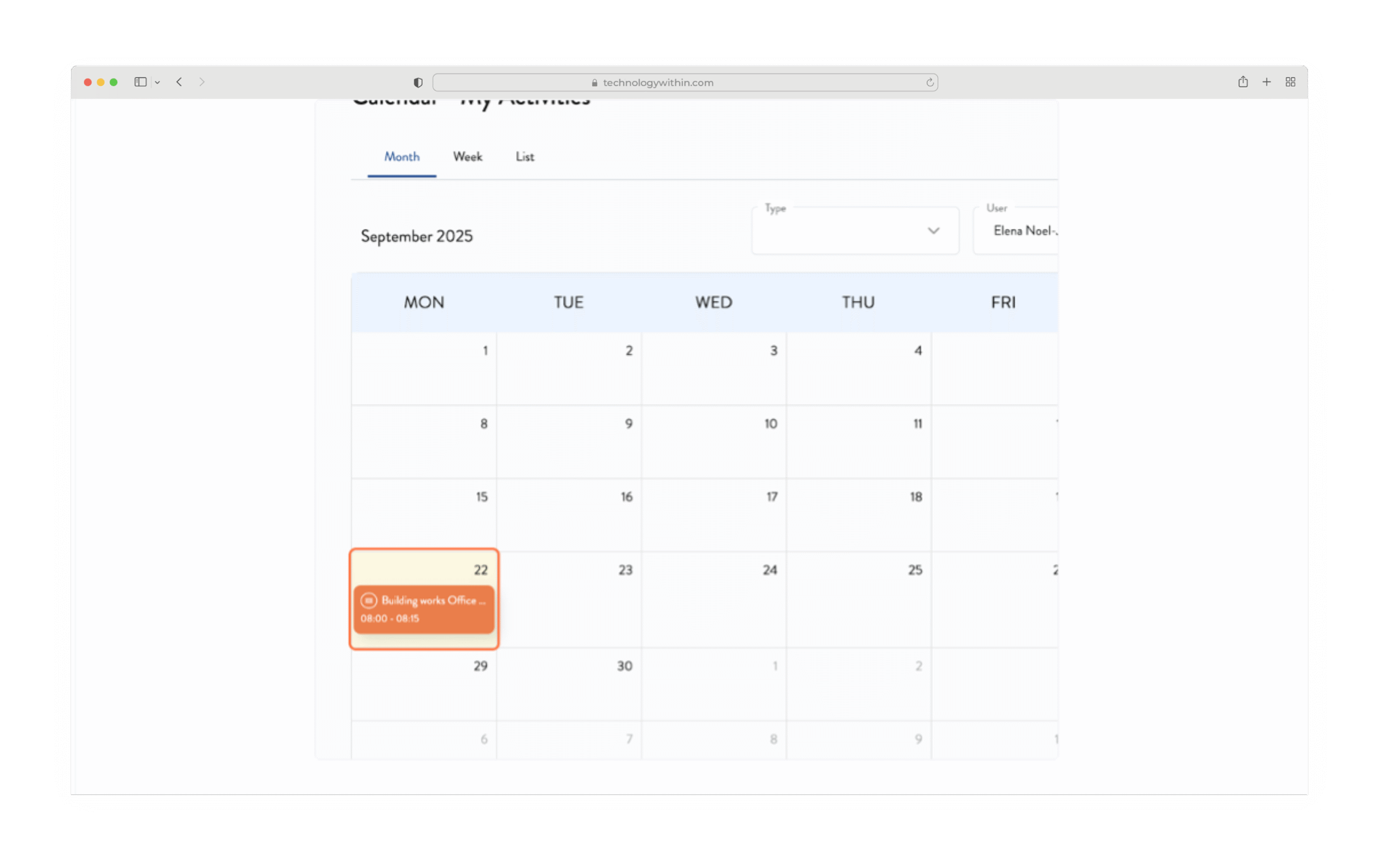Select September 10 calendar cell
The image size is (1379, 868).
click(x=714, y=442)
